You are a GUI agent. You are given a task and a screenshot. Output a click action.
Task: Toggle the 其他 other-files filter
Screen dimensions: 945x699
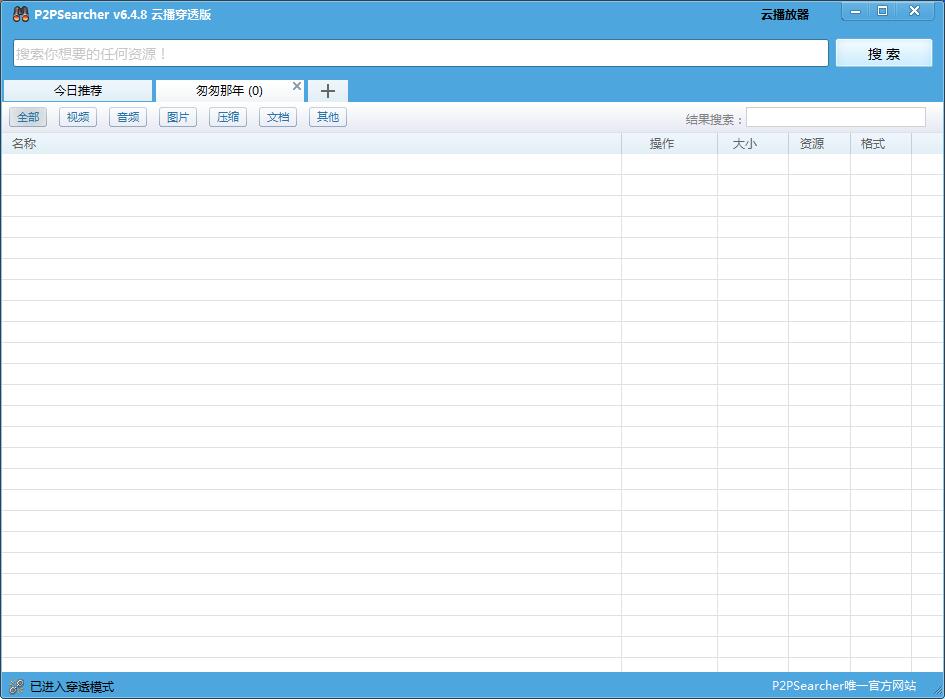[327, 117]
